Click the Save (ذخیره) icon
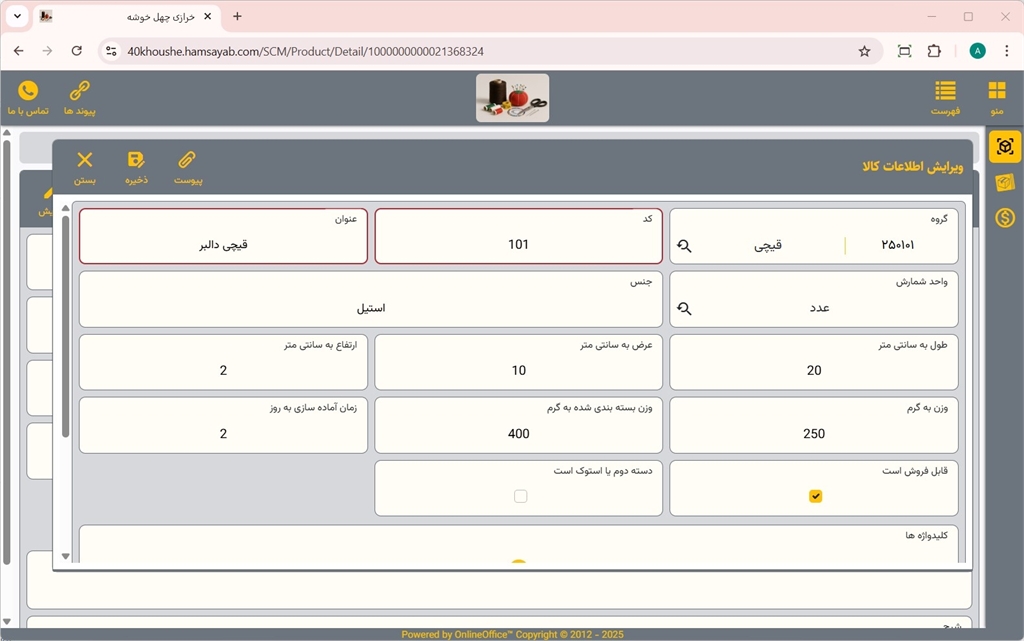1024x641 pixels. coord(136,161)
